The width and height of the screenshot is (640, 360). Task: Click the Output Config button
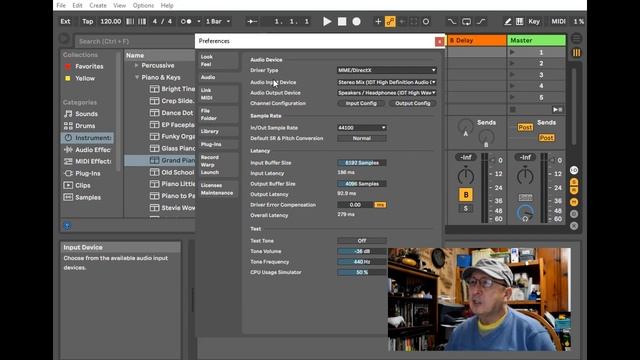[412, 103]
